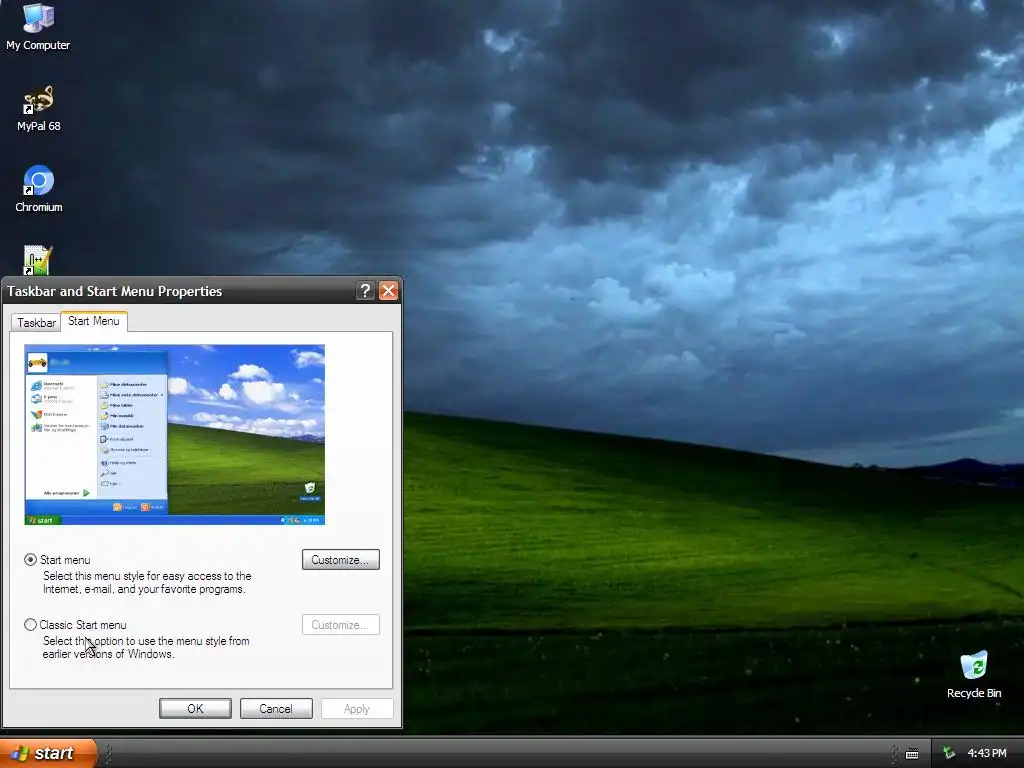Viewport: 1024px width, 768px height.
Task: Open the My Computer desktop icon
Action: 38,26
